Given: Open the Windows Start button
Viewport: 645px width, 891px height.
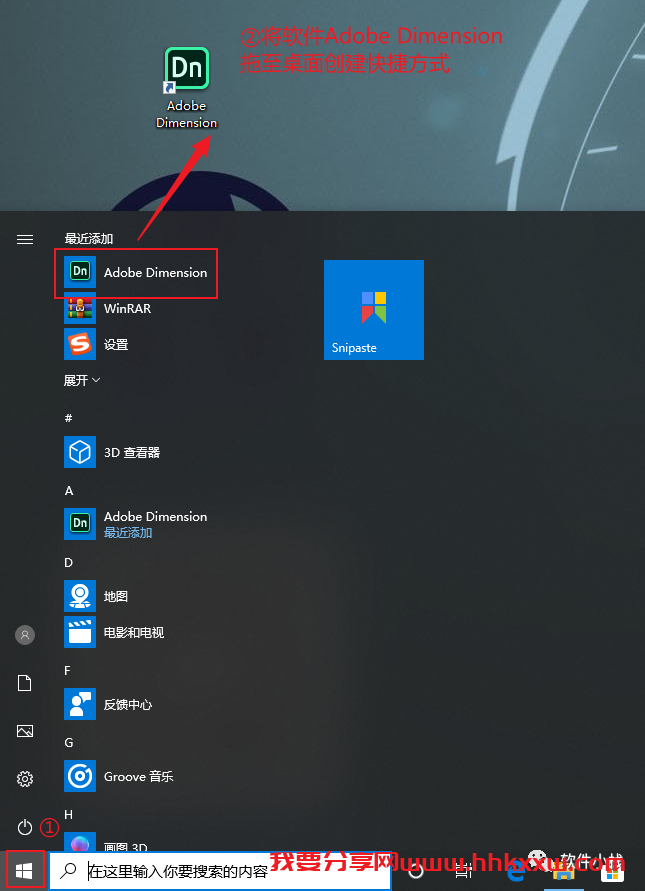Looking at the screenshot, I should [23, 870].
